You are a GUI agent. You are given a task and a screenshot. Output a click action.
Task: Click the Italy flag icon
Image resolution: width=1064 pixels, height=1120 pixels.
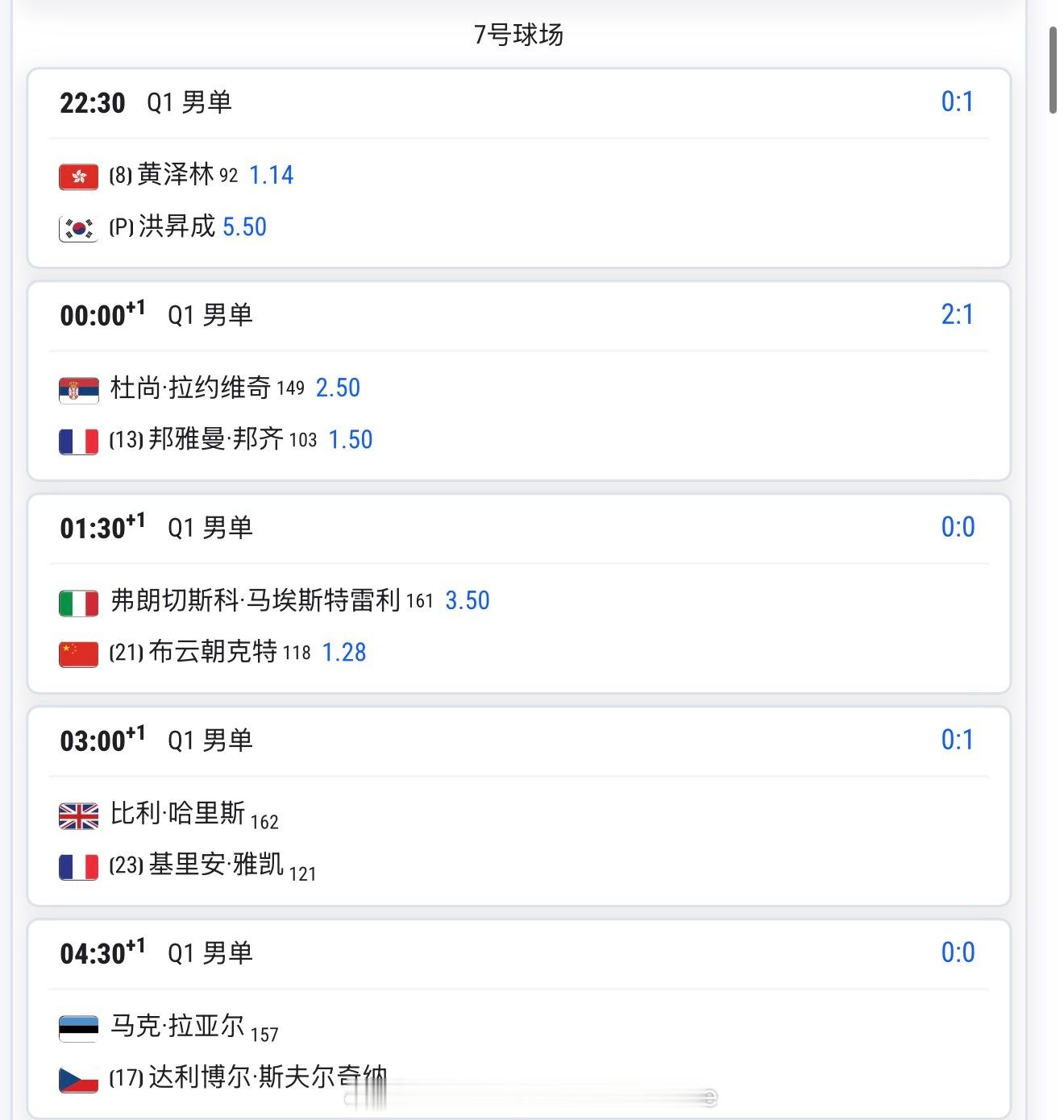pos(79,603)
